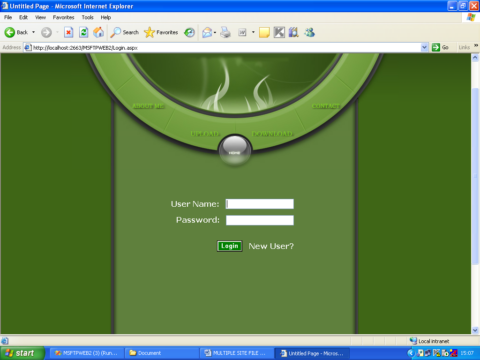Screen dimensions: 480x360
Task: Click the Go button
Action: point(440,47)
